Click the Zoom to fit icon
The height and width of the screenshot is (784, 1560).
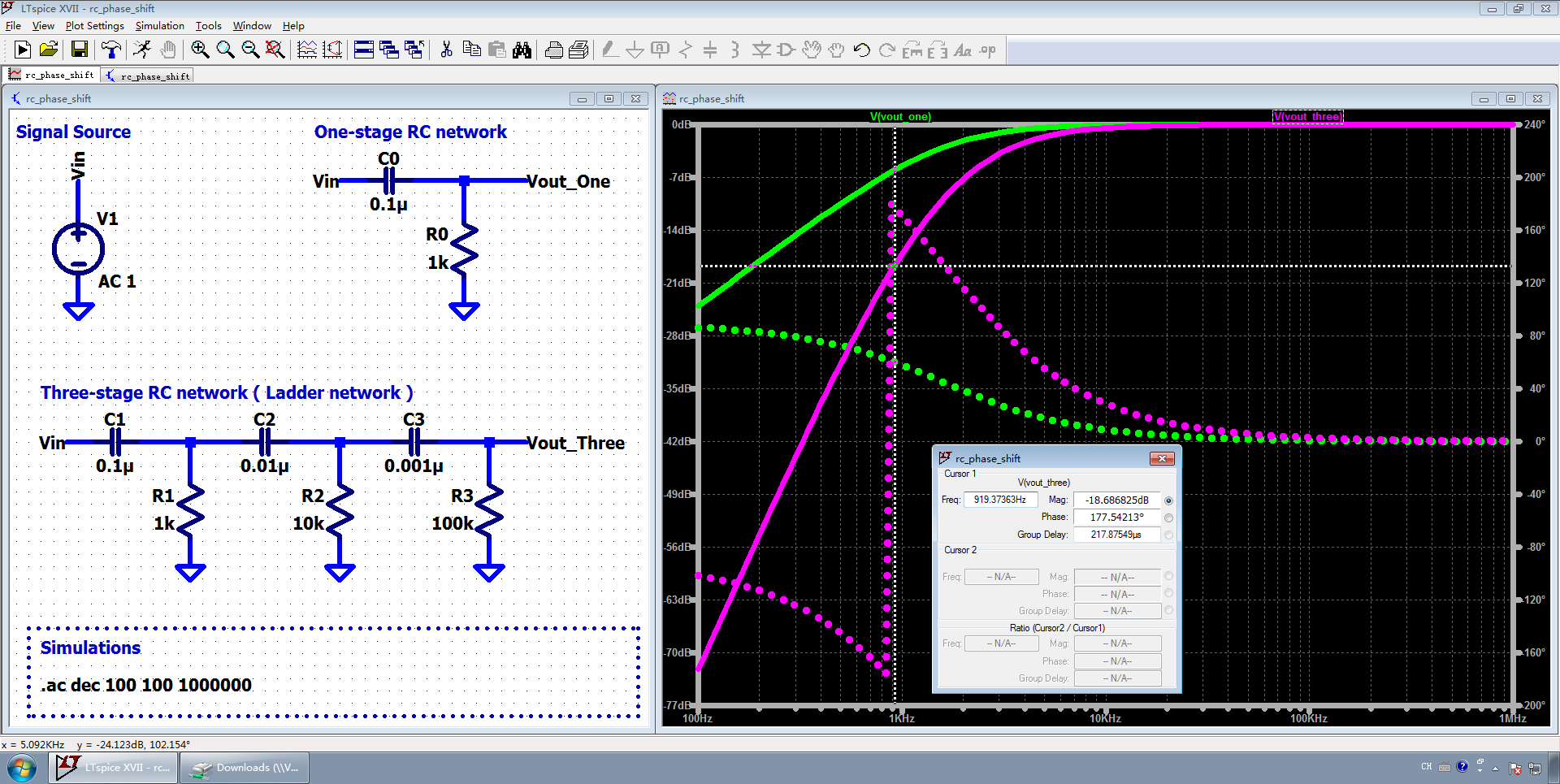tap(275, 50)
